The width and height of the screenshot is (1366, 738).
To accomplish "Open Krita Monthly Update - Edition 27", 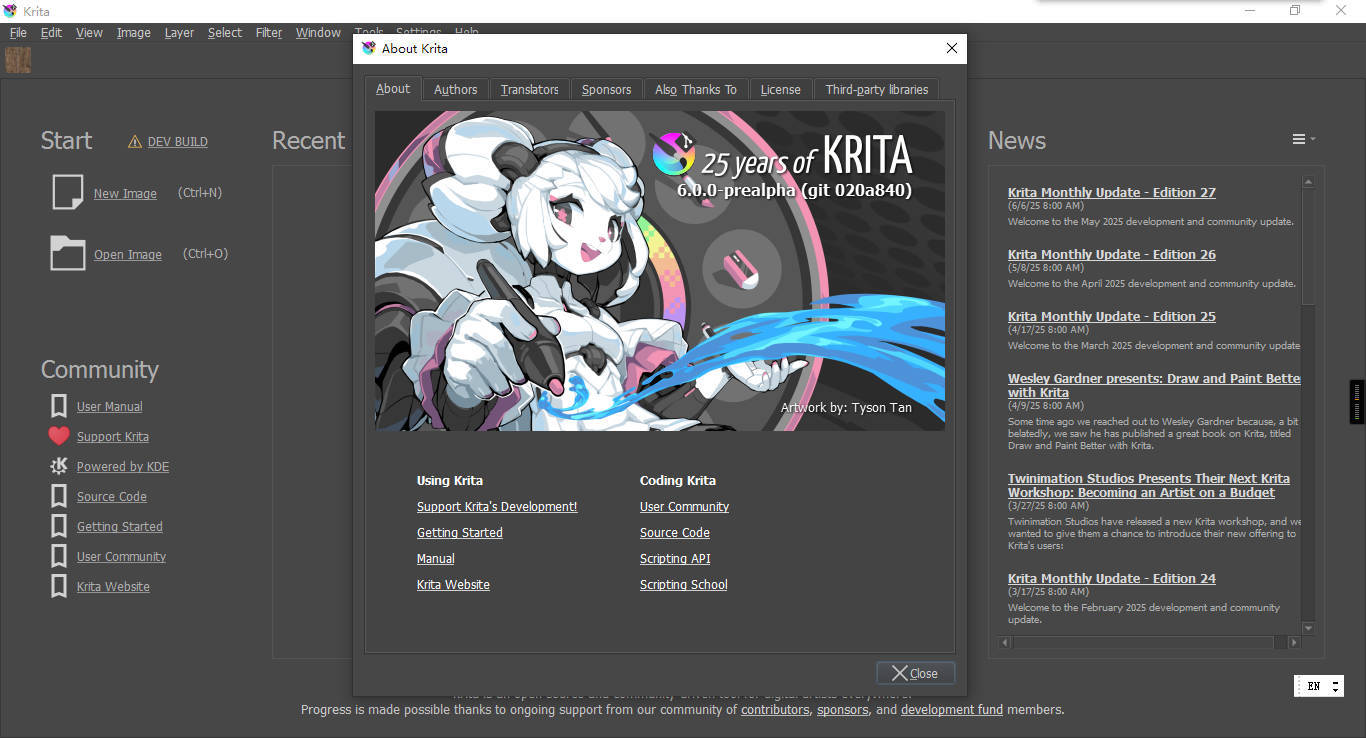I will (1111, 193).
